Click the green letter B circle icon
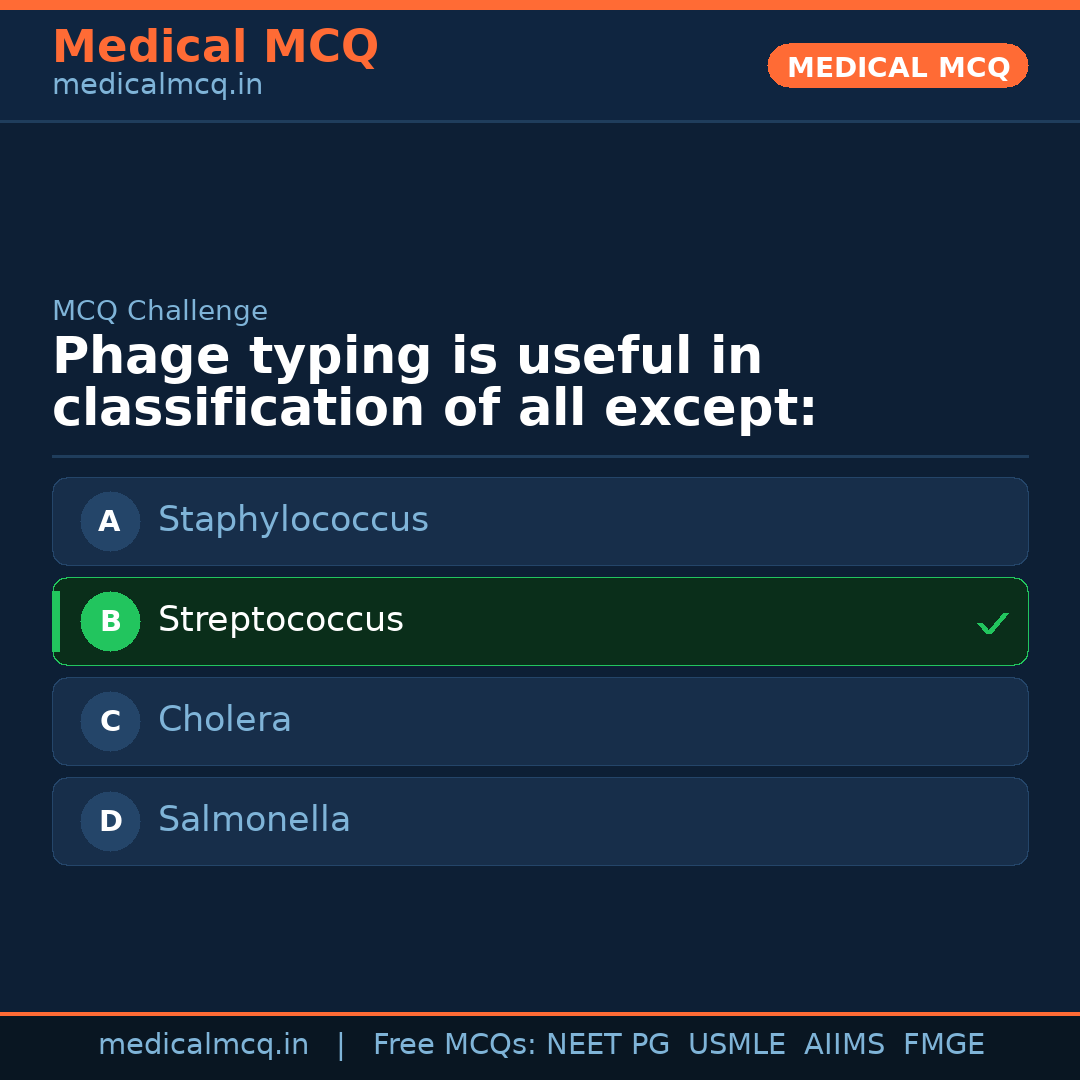This screenshot has width=1080, height=1080. click(110, 621)
